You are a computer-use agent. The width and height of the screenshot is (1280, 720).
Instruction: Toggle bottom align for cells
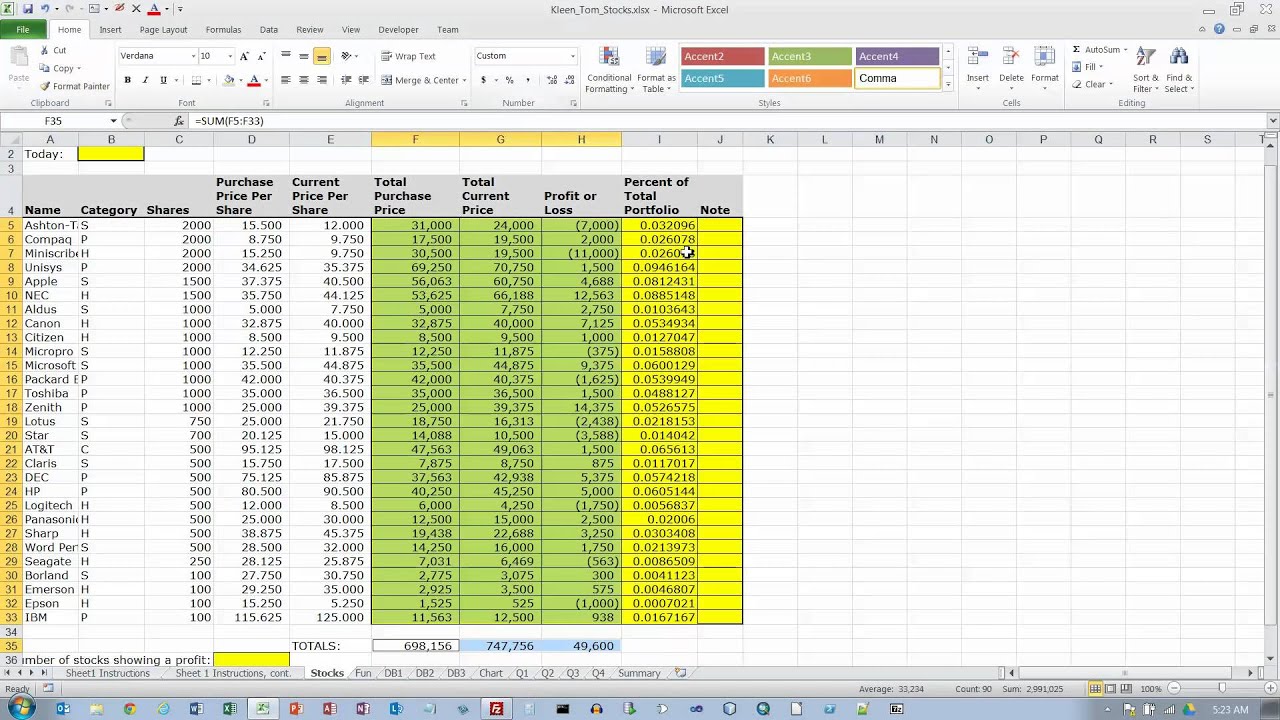point(322,56)
